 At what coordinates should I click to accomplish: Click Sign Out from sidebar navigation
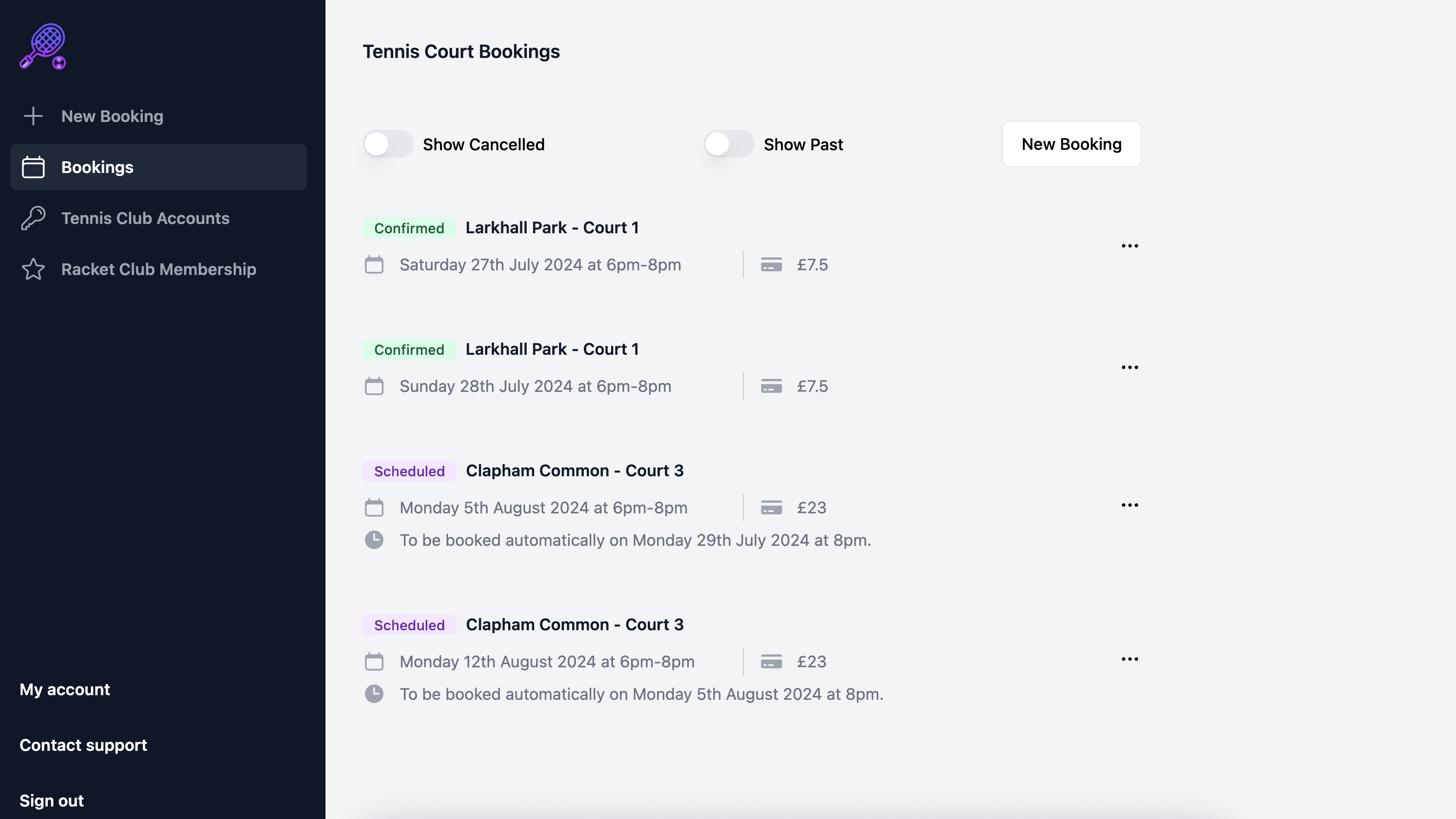pos(51,800)
